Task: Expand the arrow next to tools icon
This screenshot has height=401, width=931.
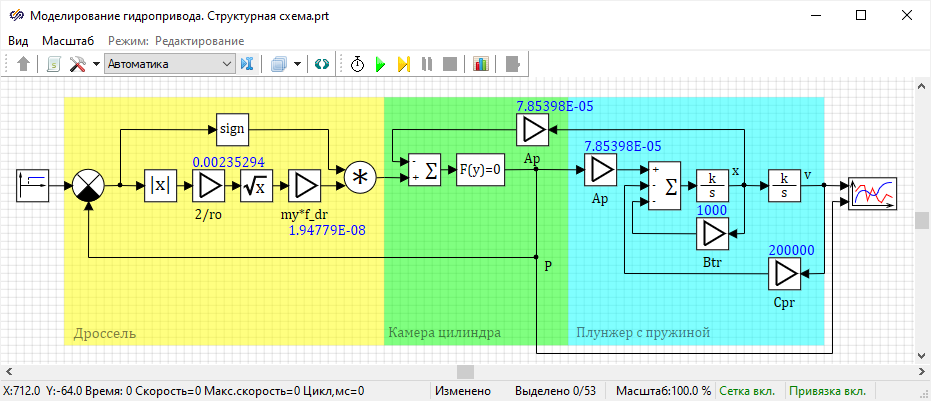Action: (96, 64)
